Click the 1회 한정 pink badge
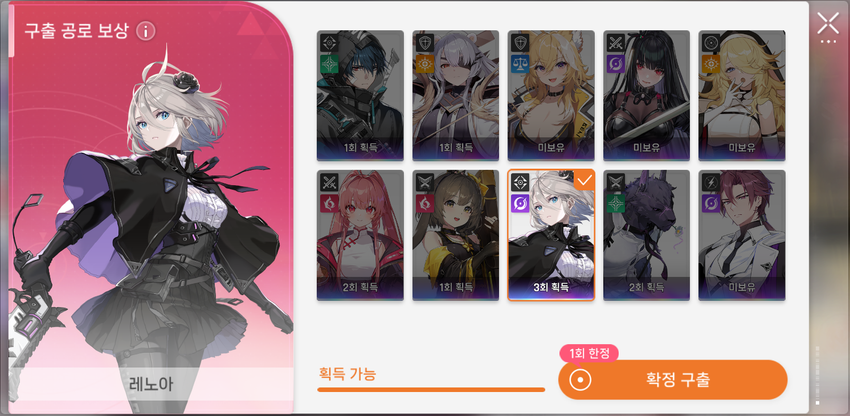The height and width of the screenshot is (416, 850). pyautogui.click(x=589, y=354)
